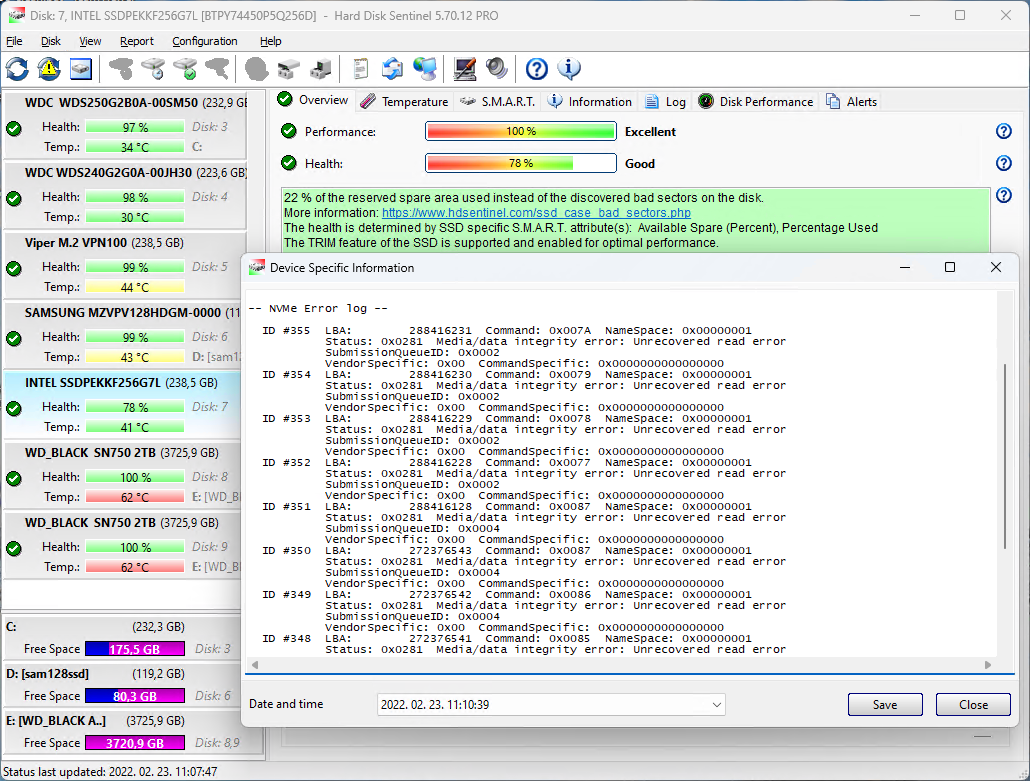Viewport: 1030px width, 781px height.
Task: Switch to the S.M.A.R.T. tab
Action: pyautogui.click(x=498, y=102)
